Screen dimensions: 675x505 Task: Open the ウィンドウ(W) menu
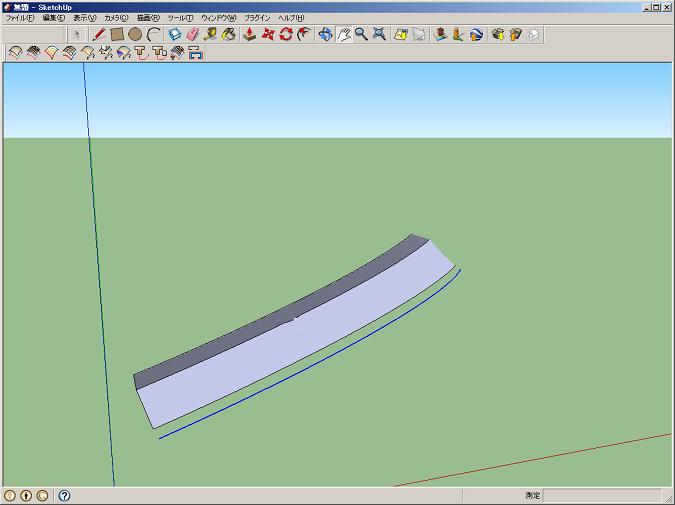[218, 18]
